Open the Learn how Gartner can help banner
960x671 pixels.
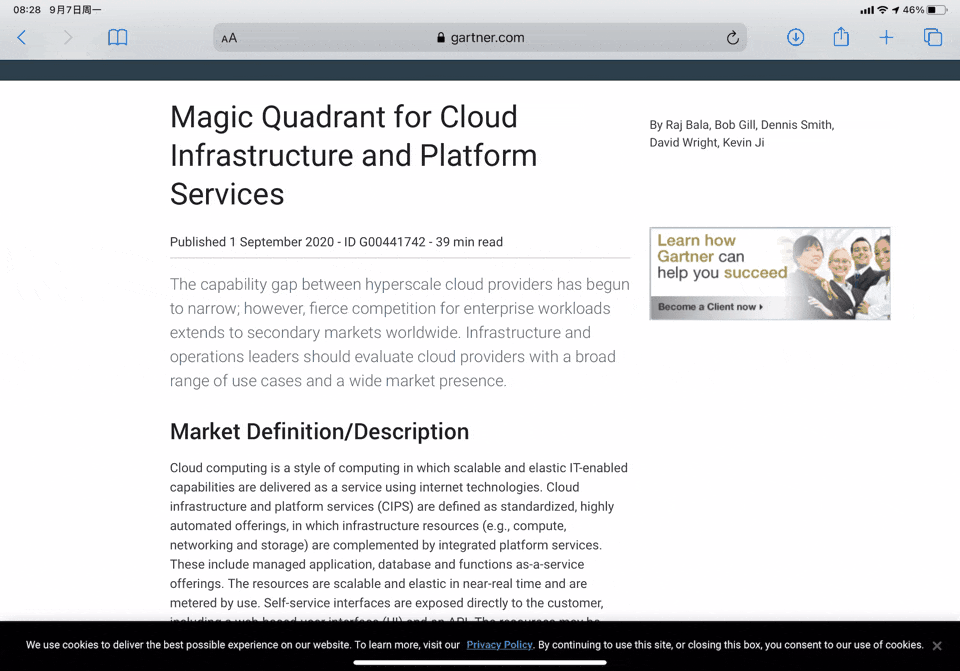tap(770, 274)
